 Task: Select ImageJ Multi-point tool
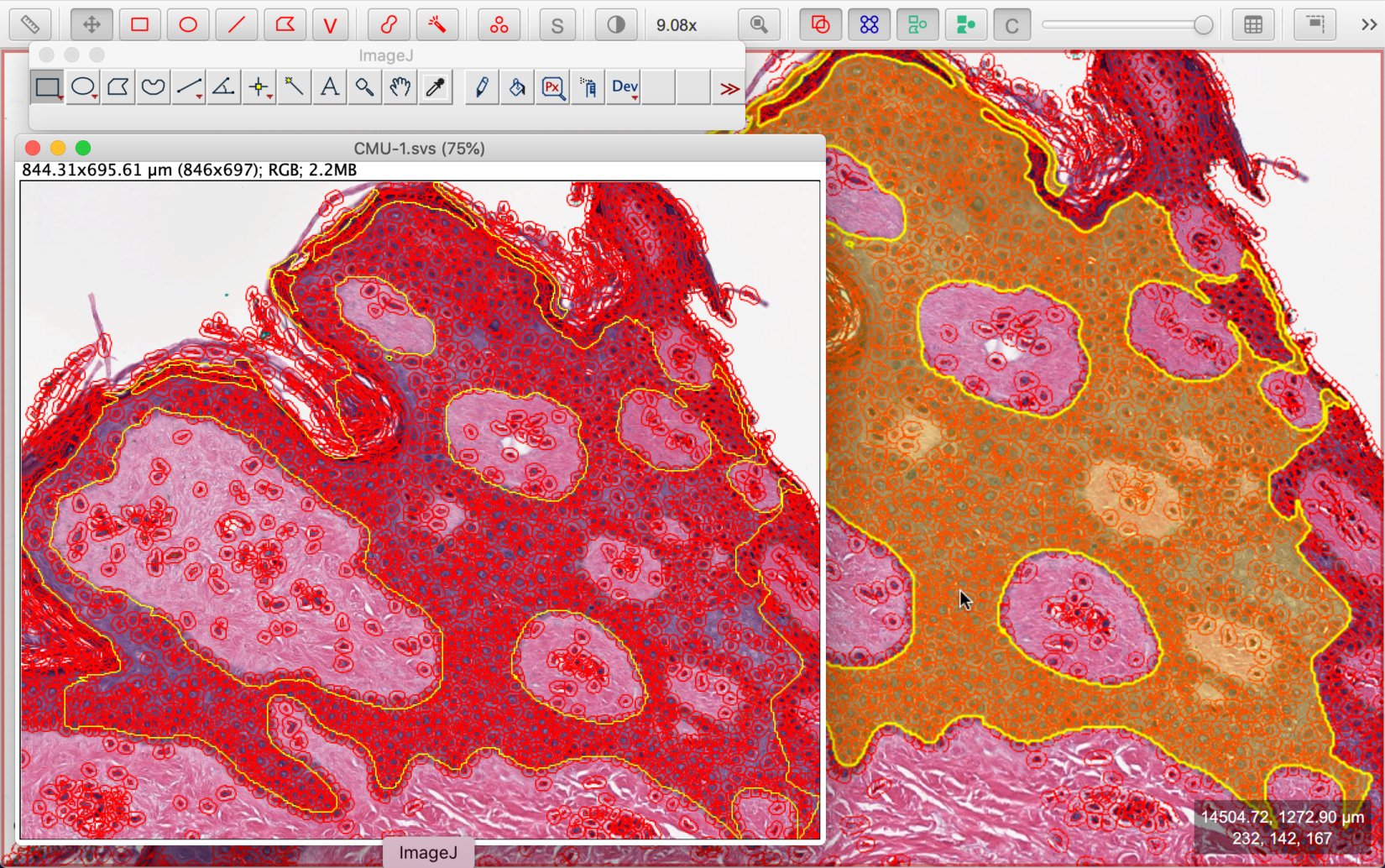tap(259, 86)
